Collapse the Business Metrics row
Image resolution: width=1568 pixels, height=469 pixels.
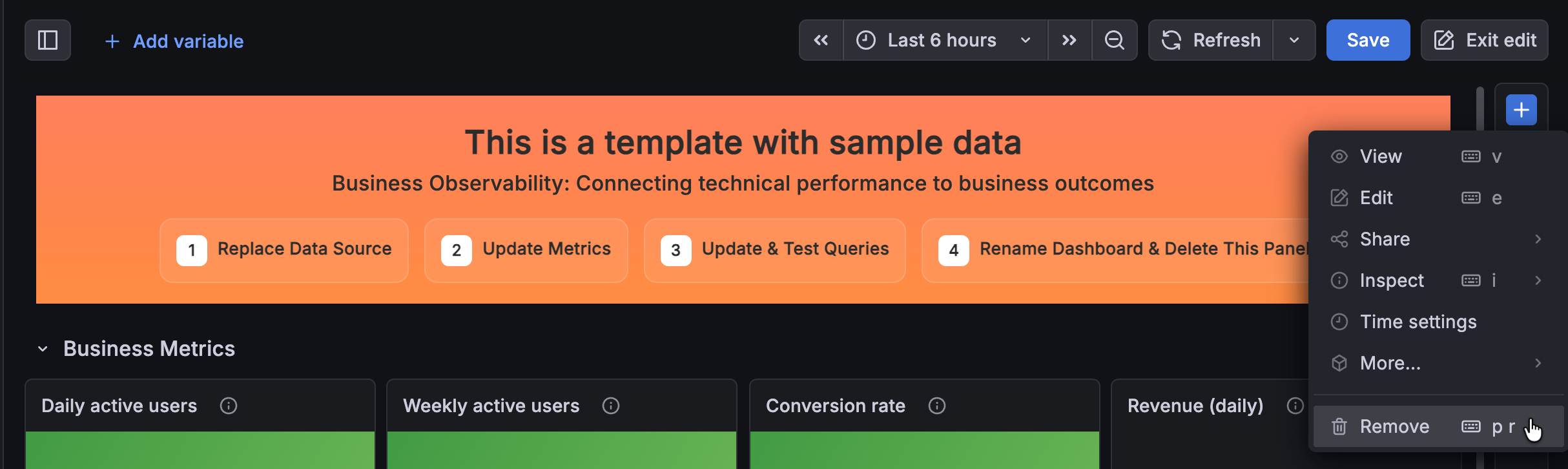pos(43,349)
